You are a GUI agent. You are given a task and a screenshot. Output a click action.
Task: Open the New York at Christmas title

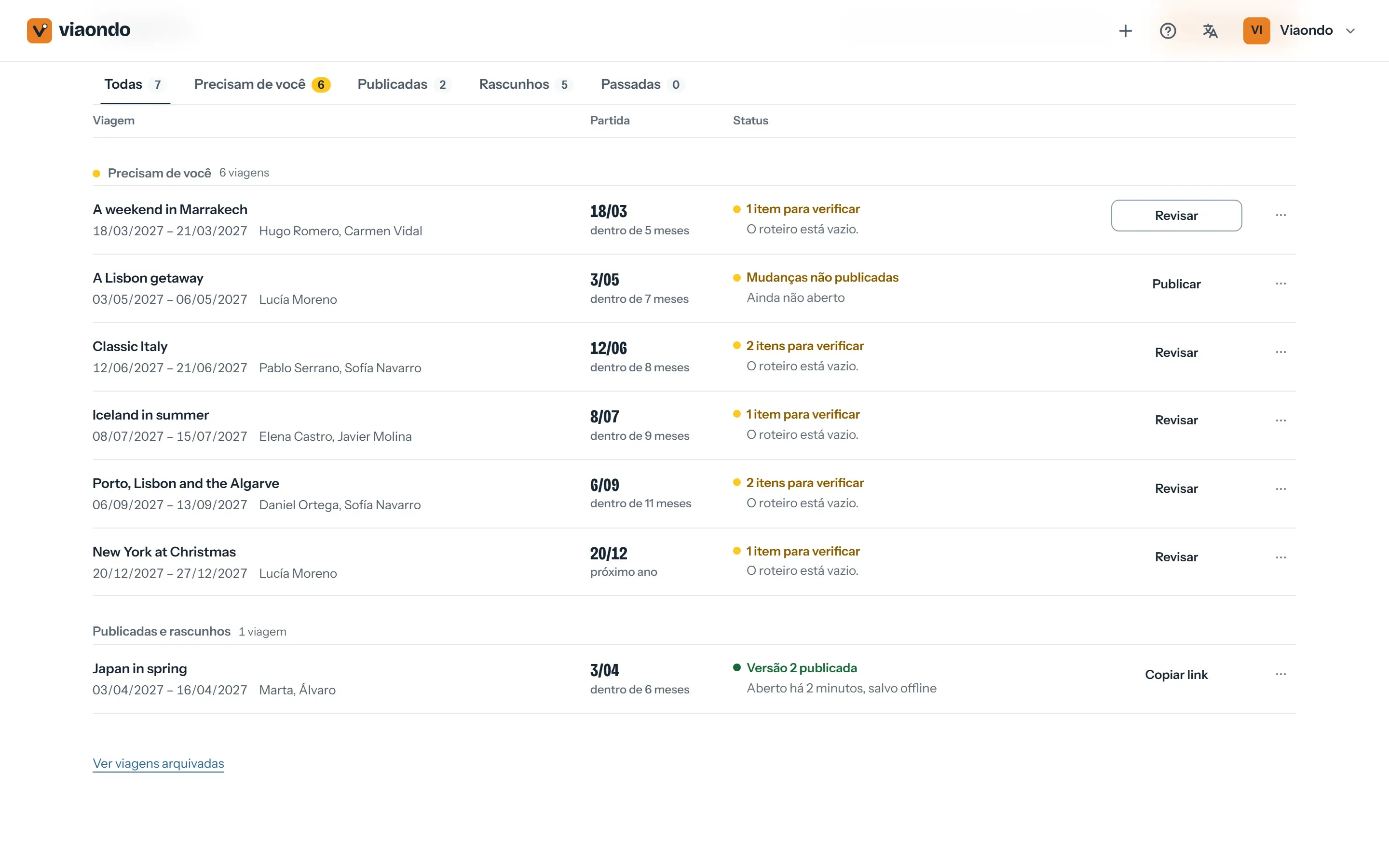(164, 552)
